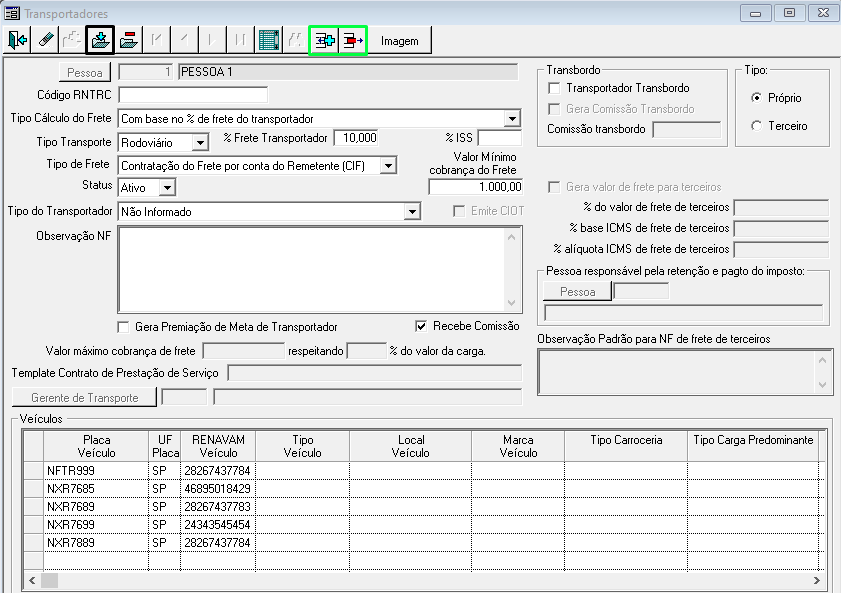Image resolution: width=841 pixels, height=593 pixels.
Task: Click the Marca Veículo column header
Action: 518,446
